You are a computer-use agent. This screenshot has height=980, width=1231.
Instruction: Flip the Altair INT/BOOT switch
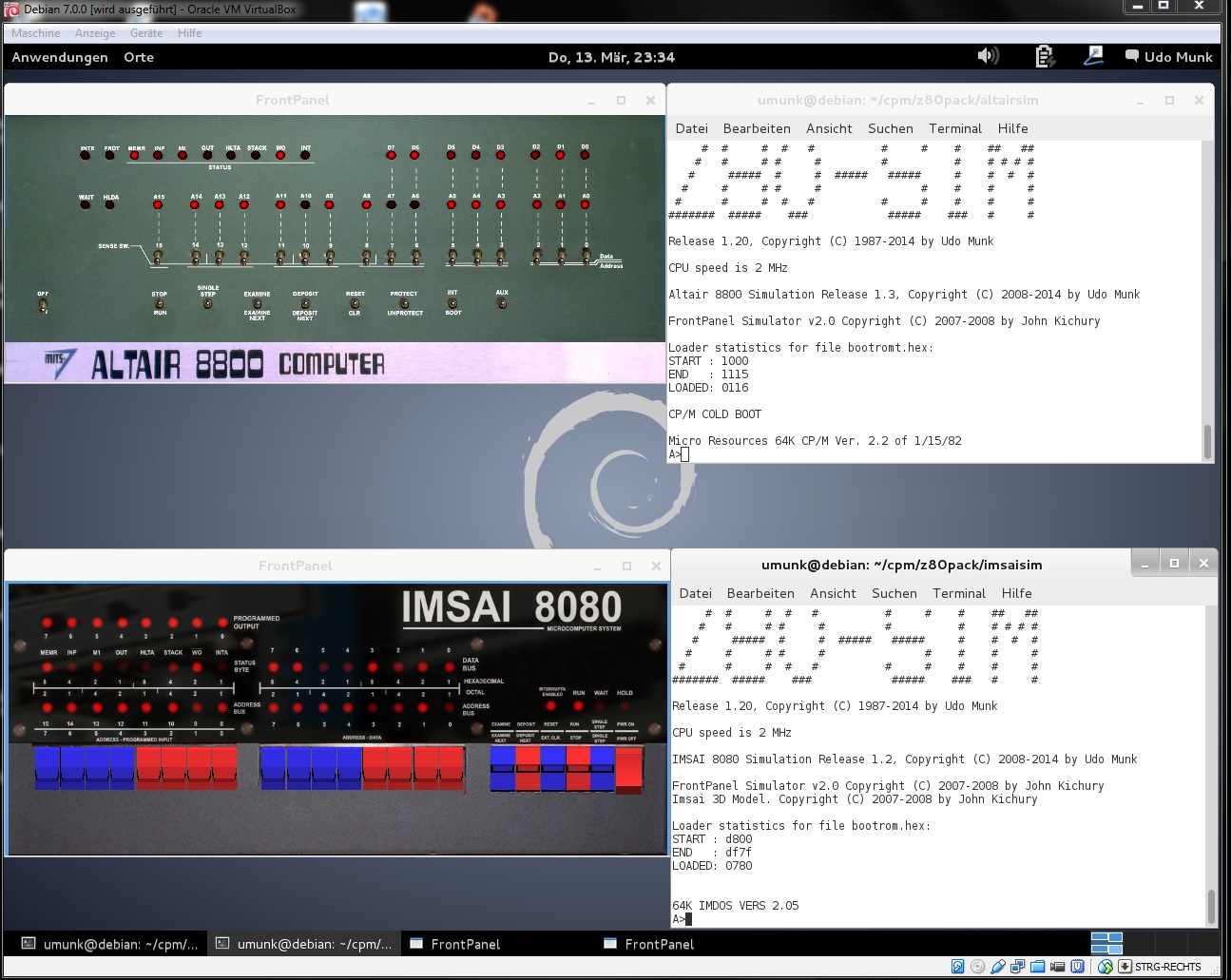tap(452, 303)
